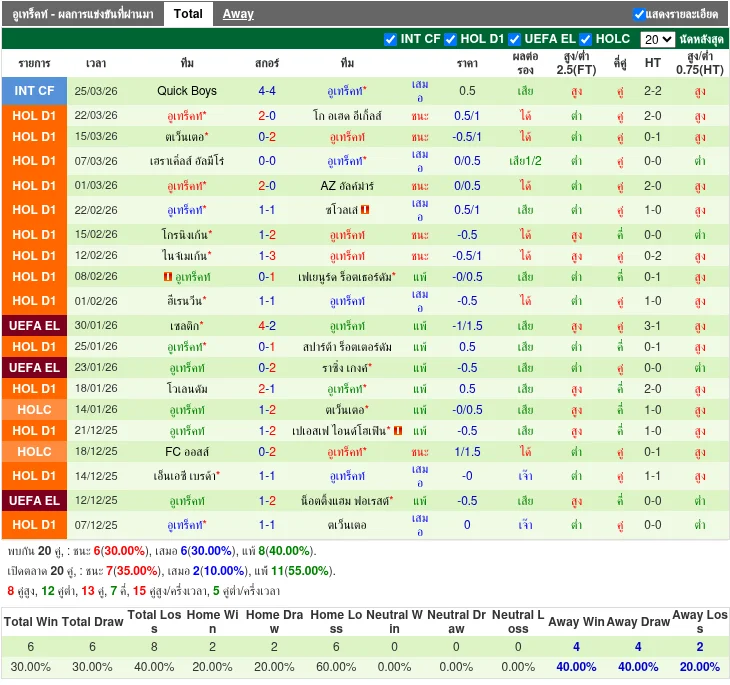Click UEFA EL badge for 30/01/26 match
Screen dimensions: 730x685
tap(34, 326)
